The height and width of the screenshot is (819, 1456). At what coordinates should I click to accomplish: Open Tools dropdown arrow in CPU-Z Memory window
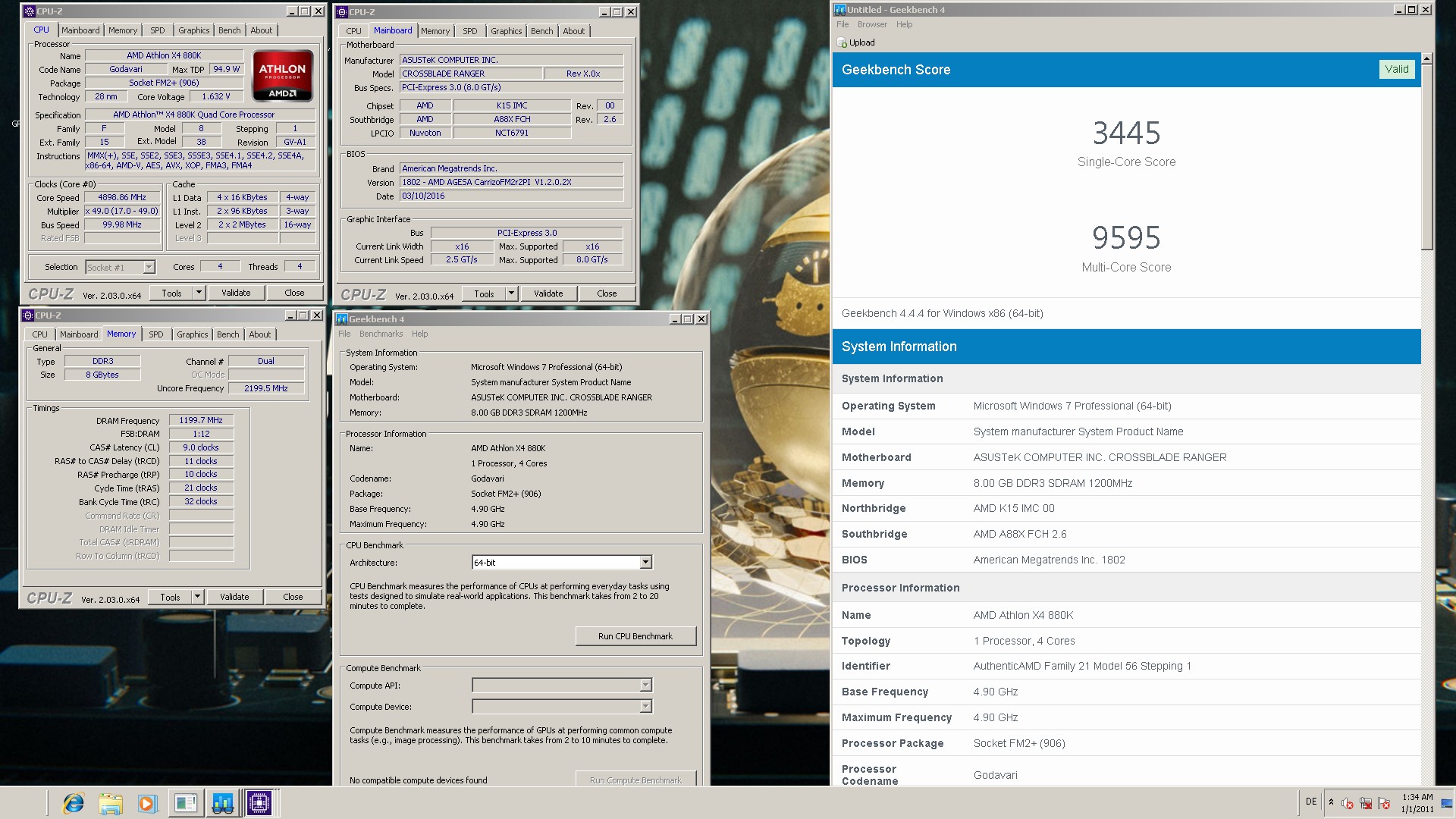pyautogui.click(x=197, y=597)
